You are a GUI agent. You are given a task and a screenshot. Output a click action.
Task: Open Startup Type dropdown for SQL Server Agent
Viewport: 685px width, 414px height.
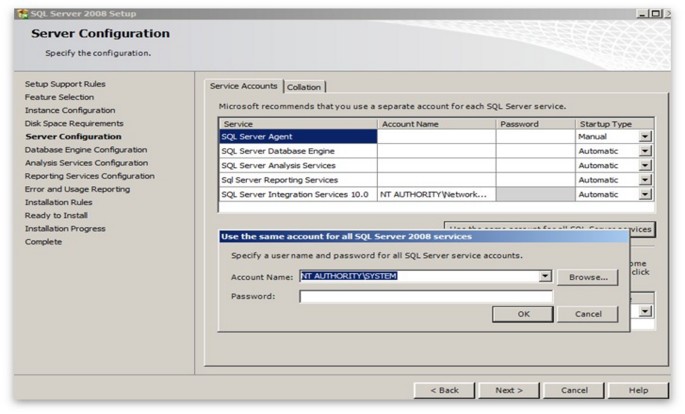[645, 137]
